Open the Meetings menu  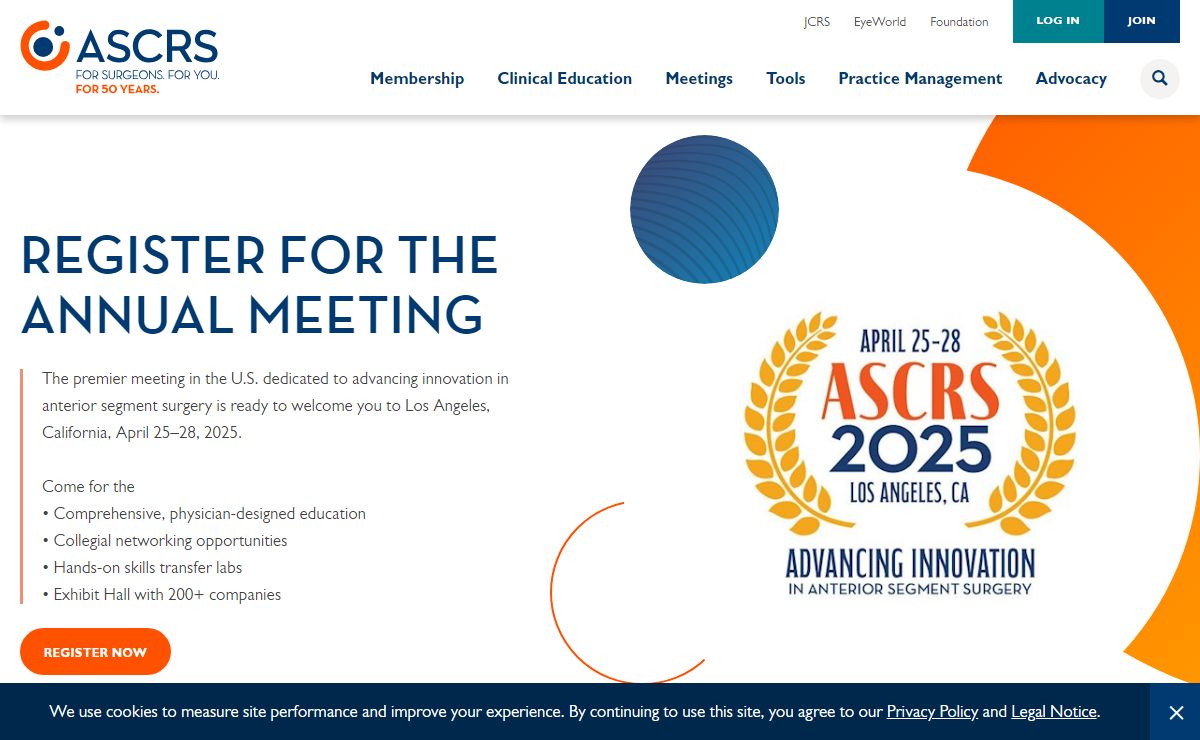tap(699, 79)
